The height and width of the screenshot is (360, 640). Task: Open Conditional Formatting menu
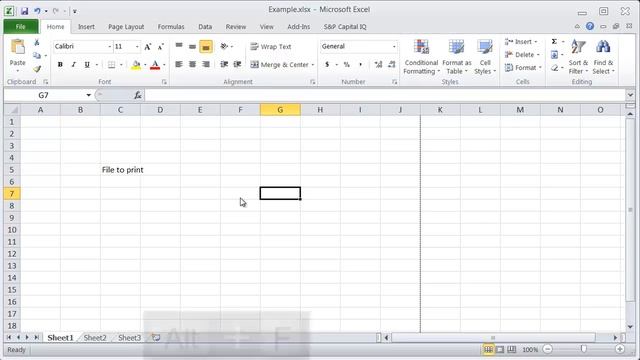[x=421, y=57]
